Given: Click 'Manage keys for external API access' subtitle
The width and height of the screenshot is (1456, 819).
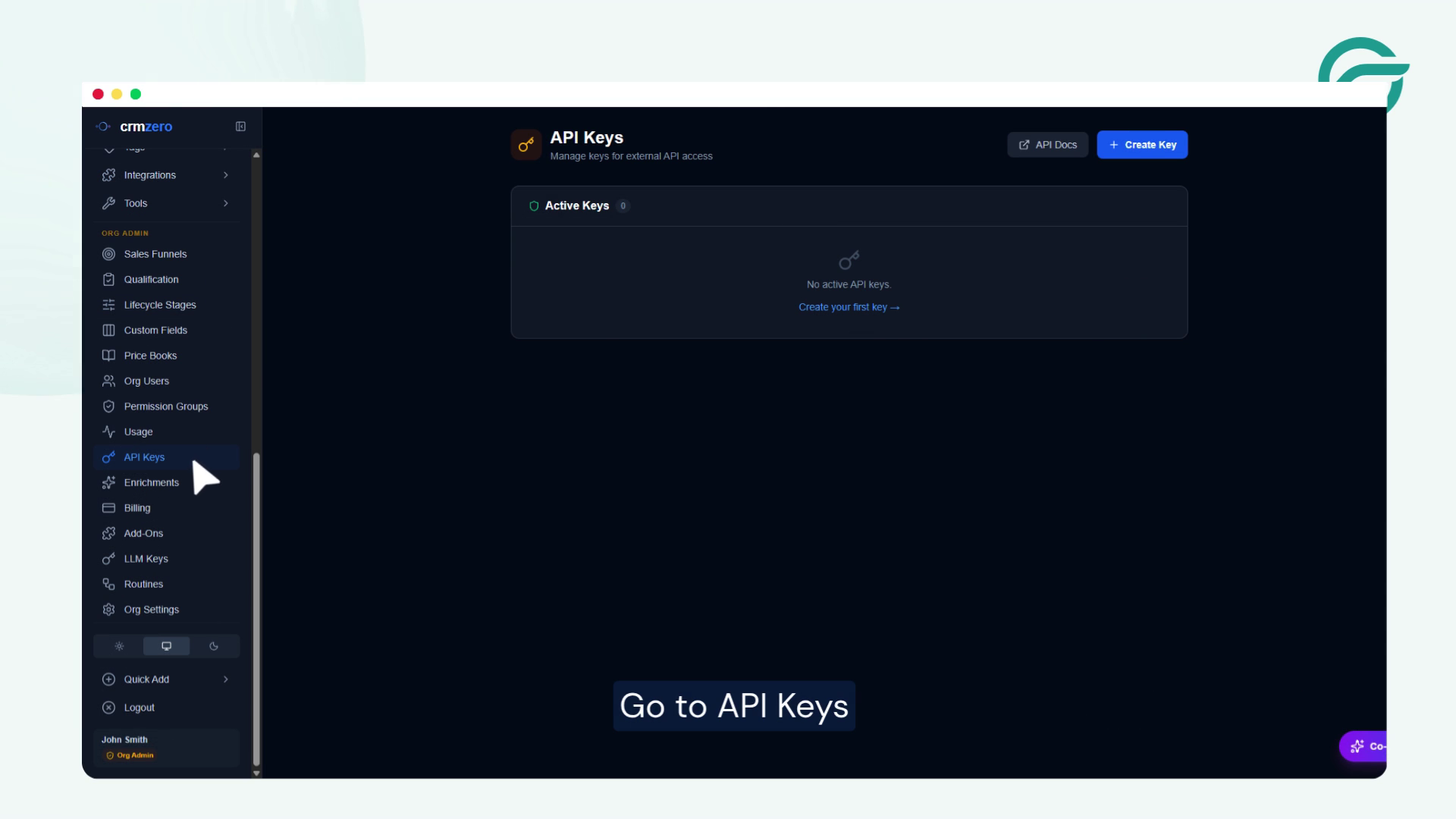Looking at the screenshot, I should coord(631,156).
